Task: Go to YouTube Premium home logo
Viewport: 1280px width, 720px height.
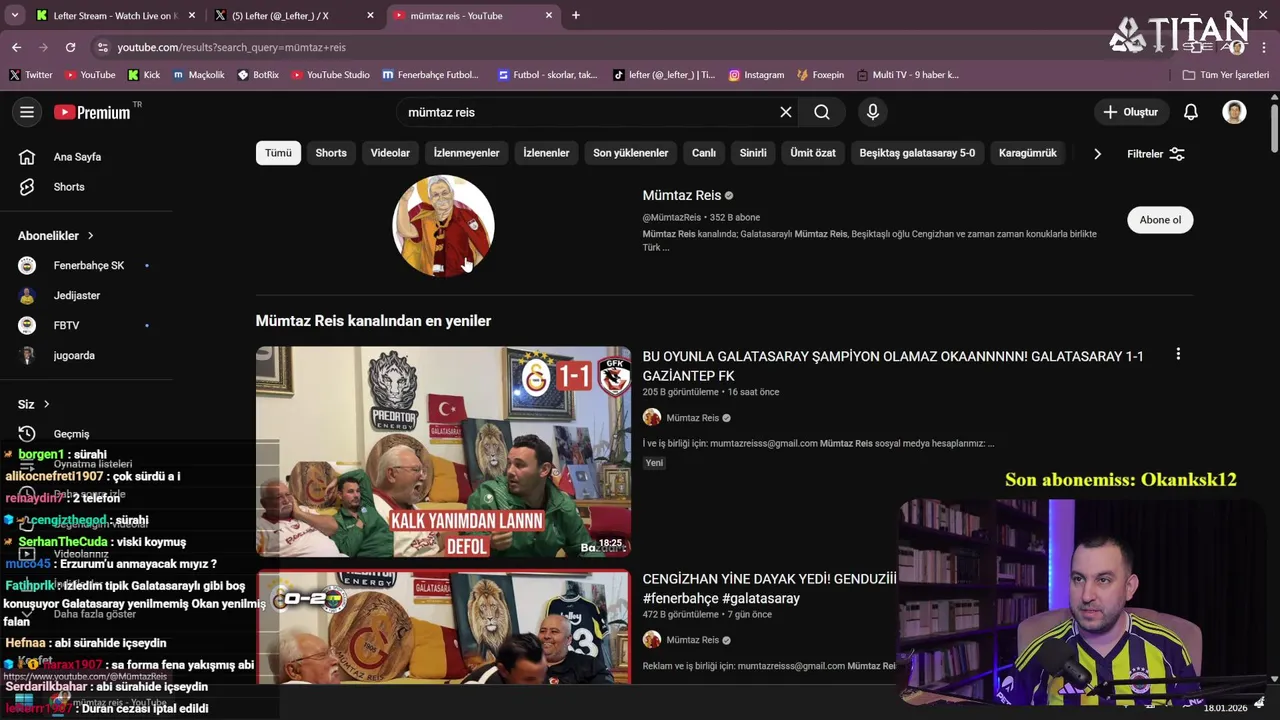Action: pyautogui.click(x=92, y=112)
